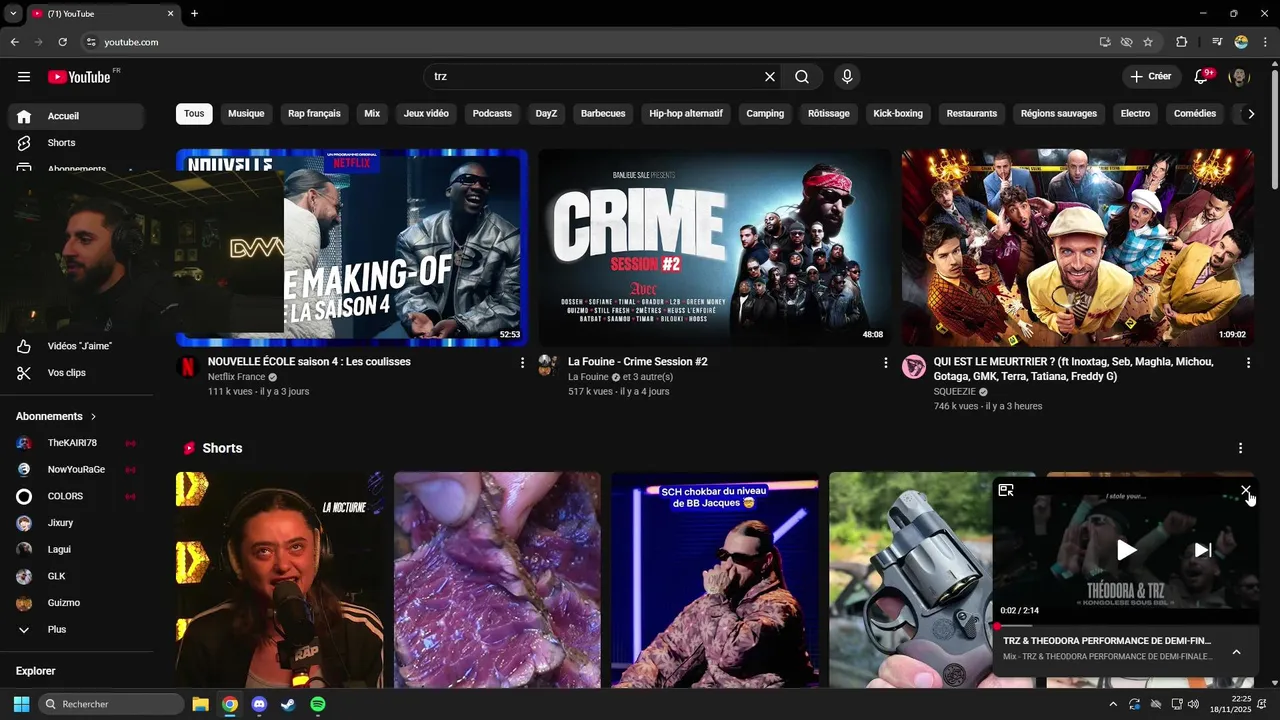This screenshot has height=720, width=1280.
Task: Expand the Abonnements section chevron
Action: pyautogui.click(x=94, y=416)
